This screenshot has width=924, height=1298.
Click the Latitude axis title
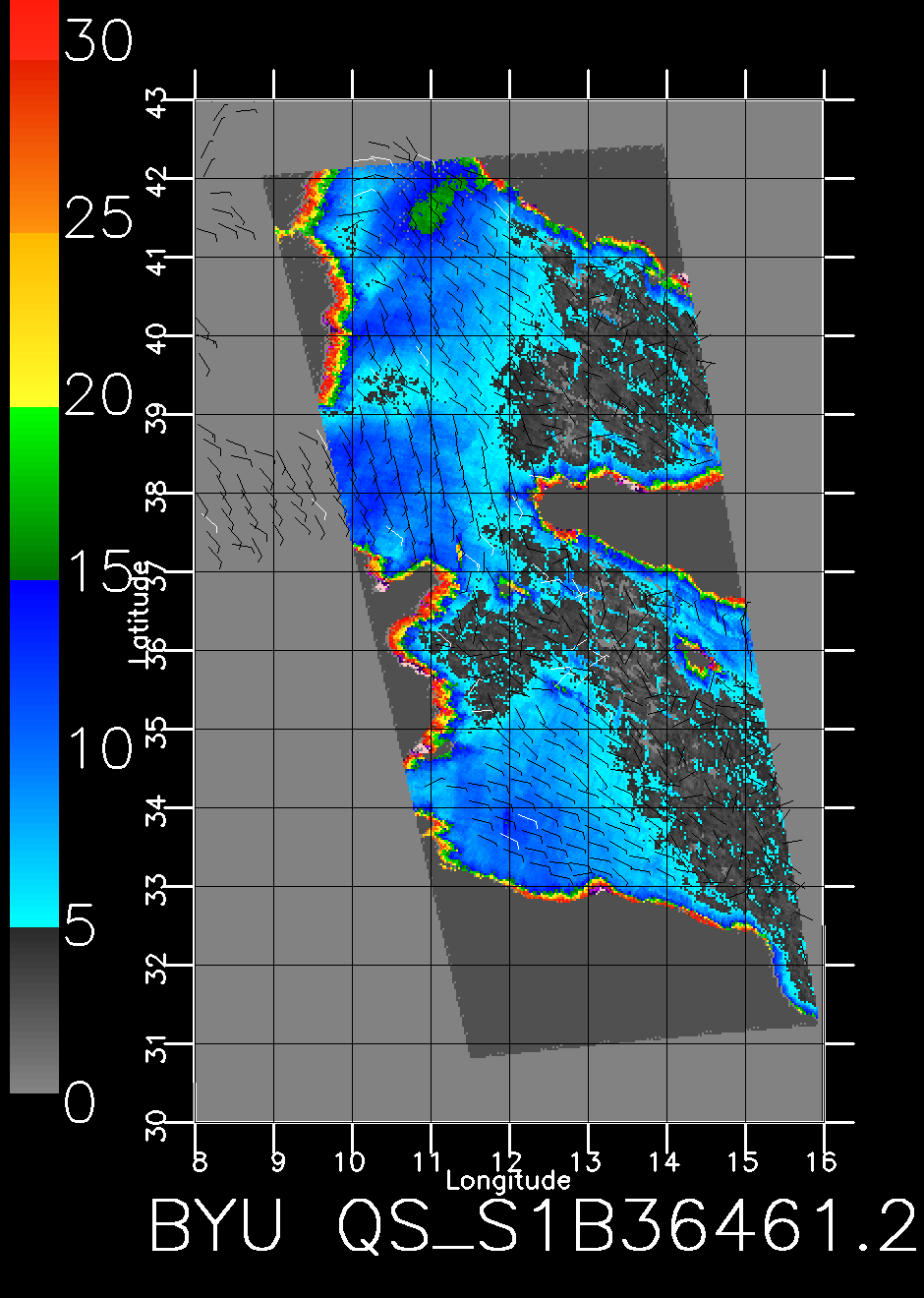141,614
